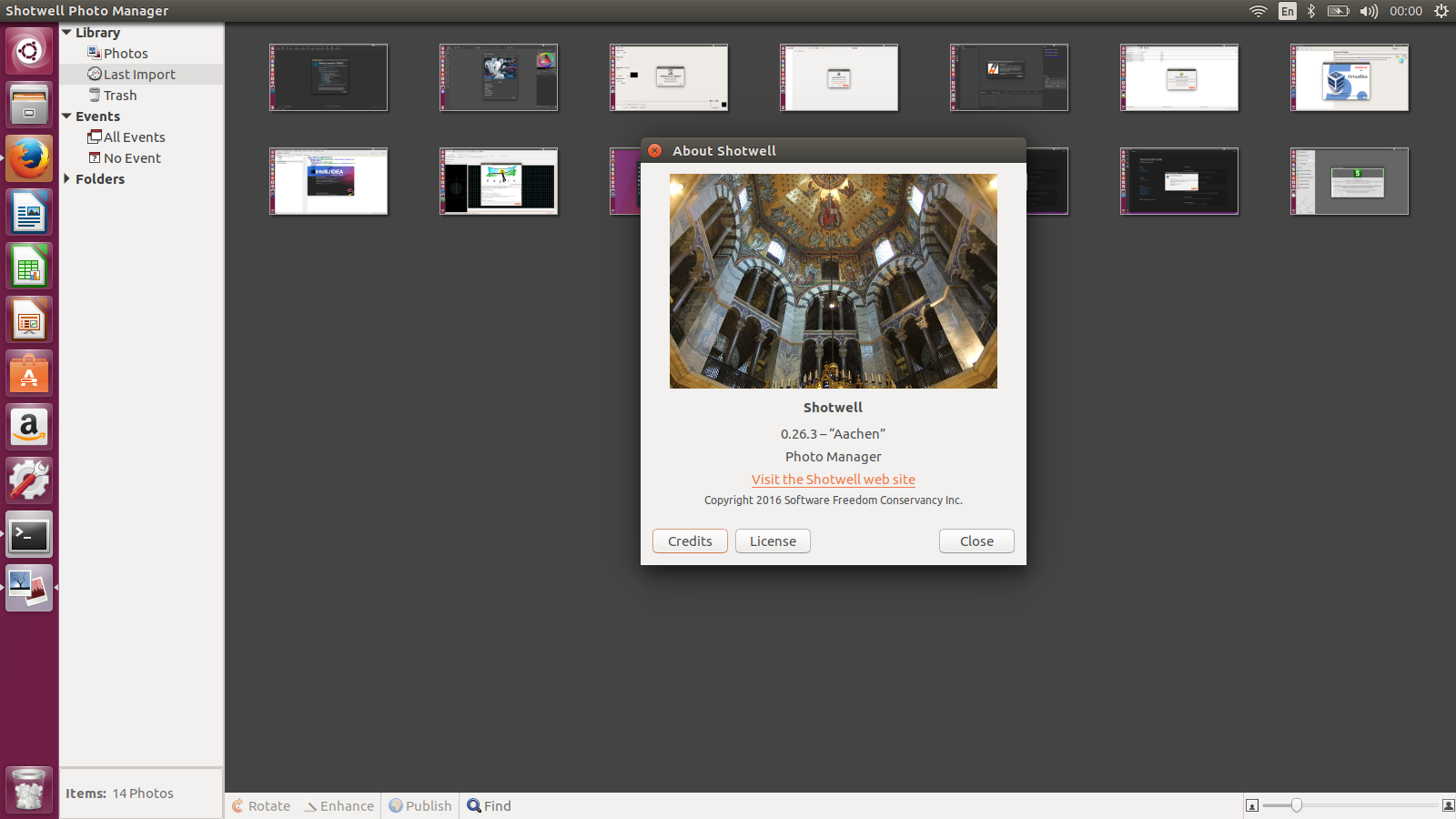Click the Rotate toolbar button
The width and height of the screenshot is (1456, 819).
coord(261,806)
